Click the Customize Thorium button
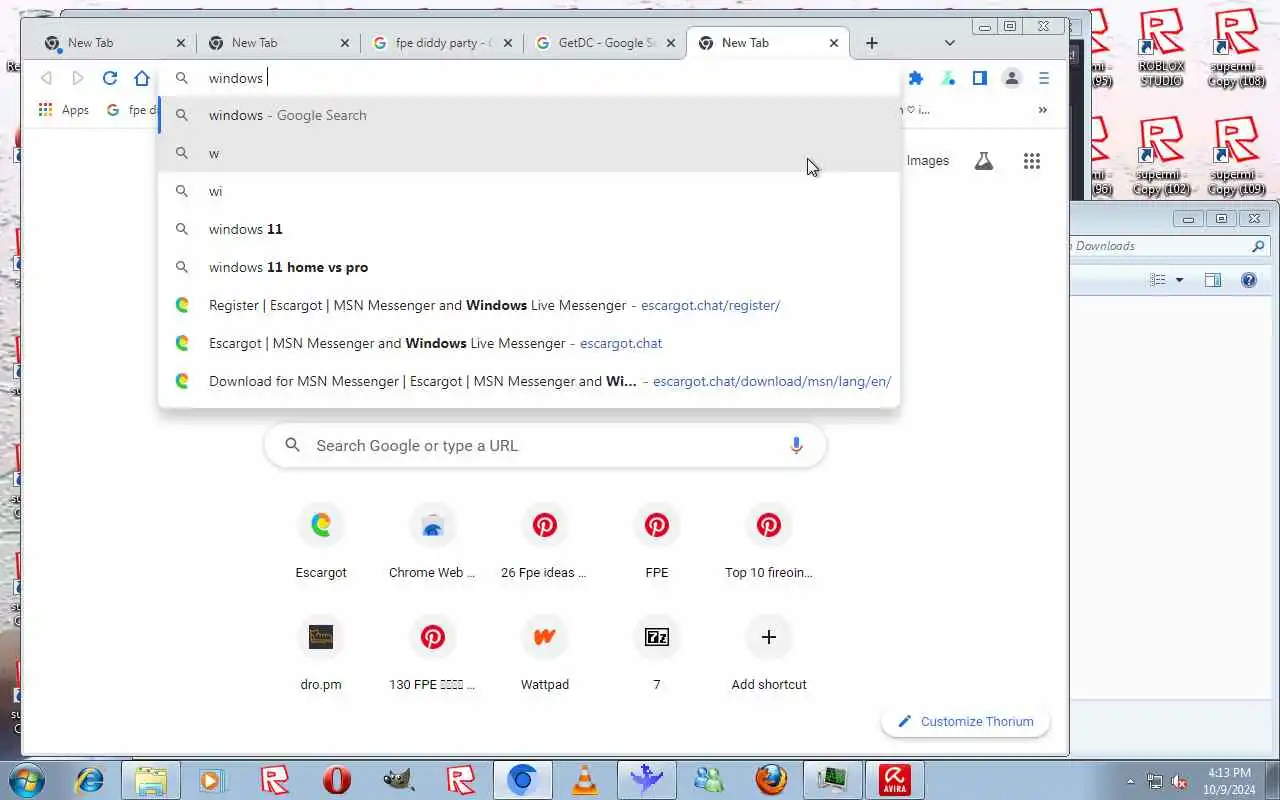 965,721
